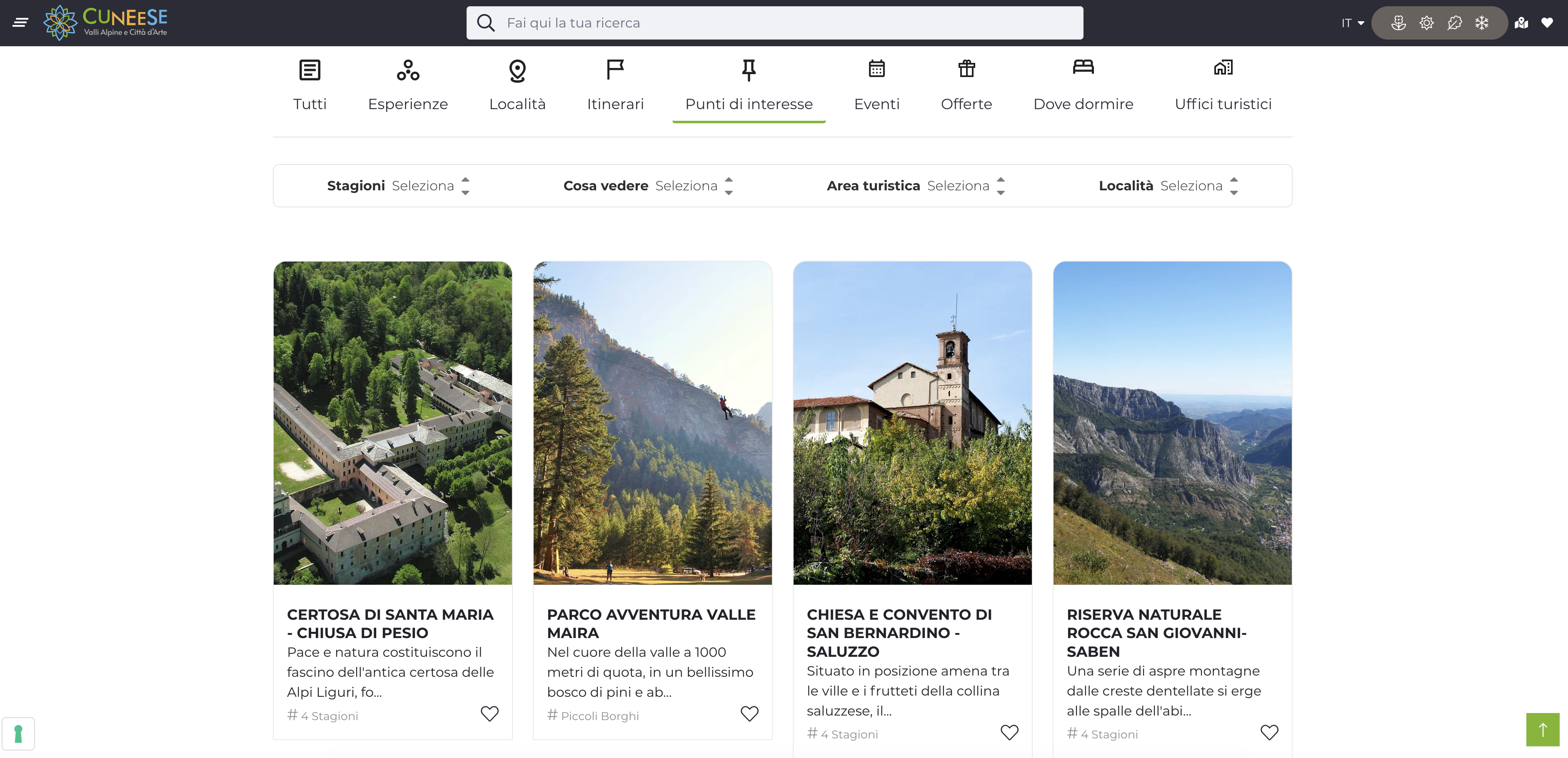Click the green back-to-top arrow
This screenshot has width=1568, height=758.
click(x=1543, y=729)
